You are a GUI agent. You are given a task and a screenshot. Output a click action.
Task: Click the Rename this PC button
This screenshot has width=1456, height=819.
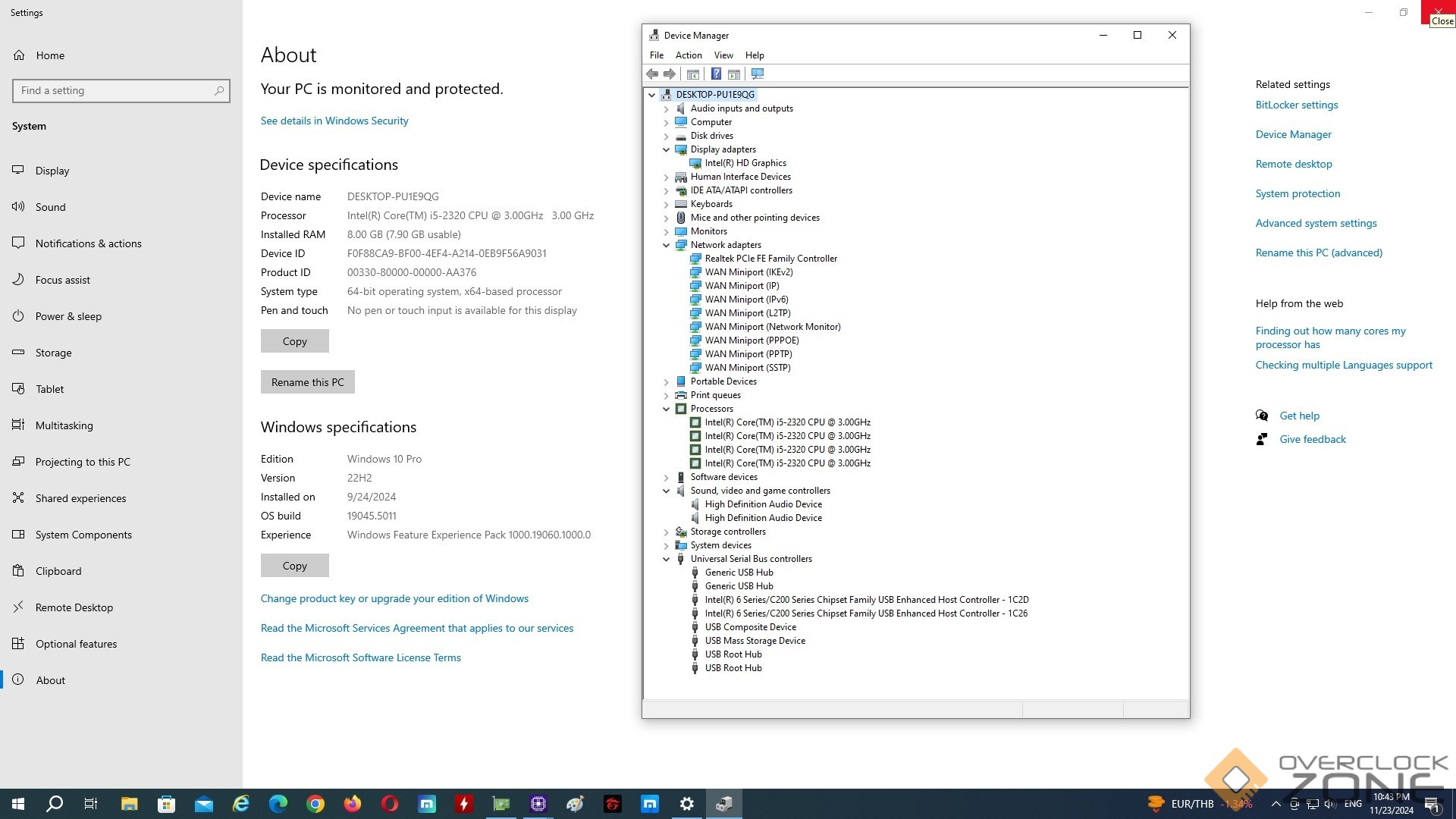[x=307, y=382]
